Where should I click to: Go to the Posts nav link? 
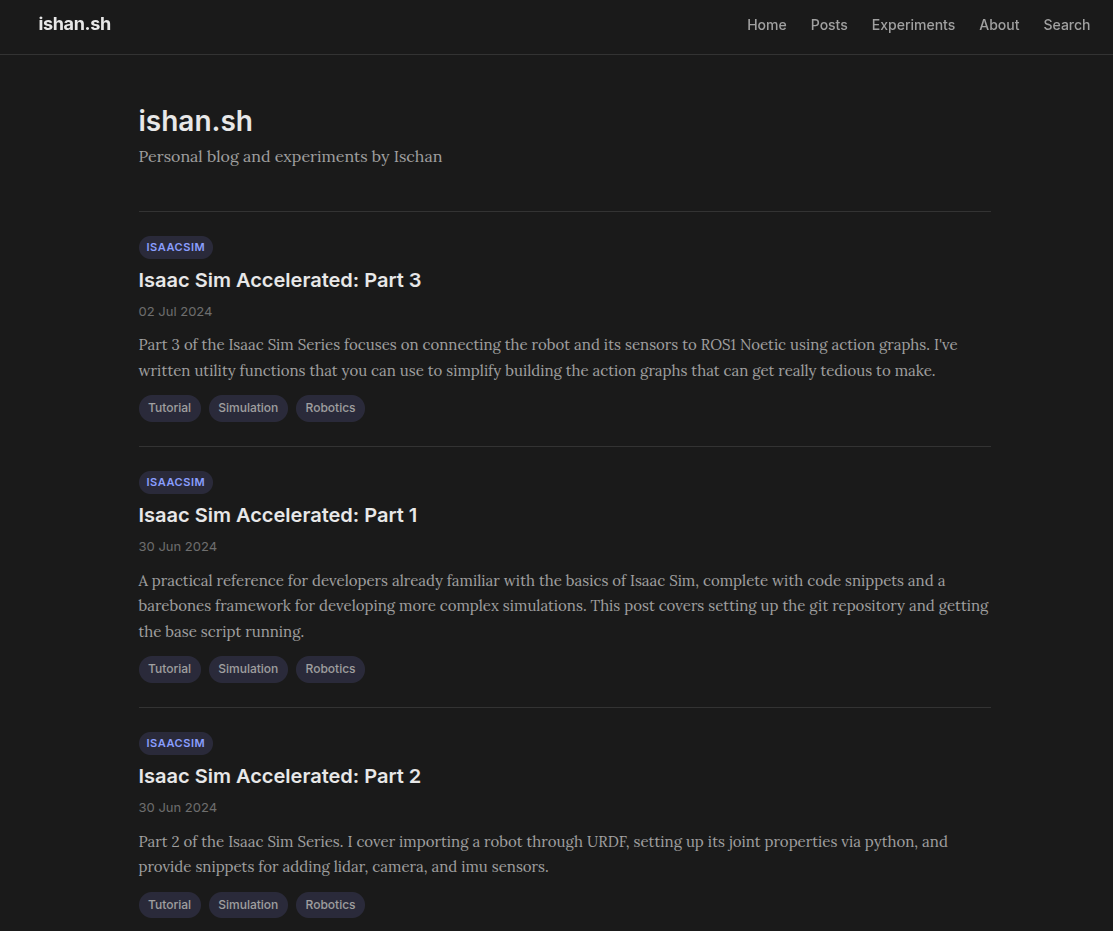[829, 25]
